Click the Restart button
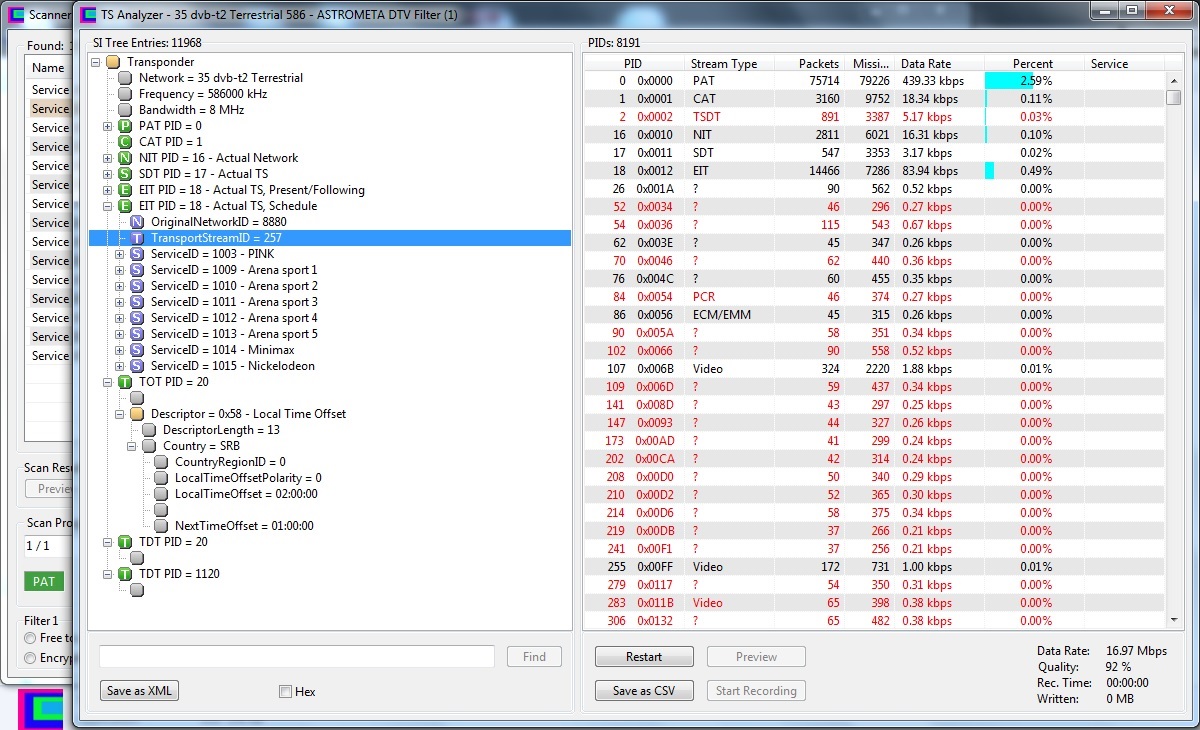The image size is (1200, 730). 644,657
